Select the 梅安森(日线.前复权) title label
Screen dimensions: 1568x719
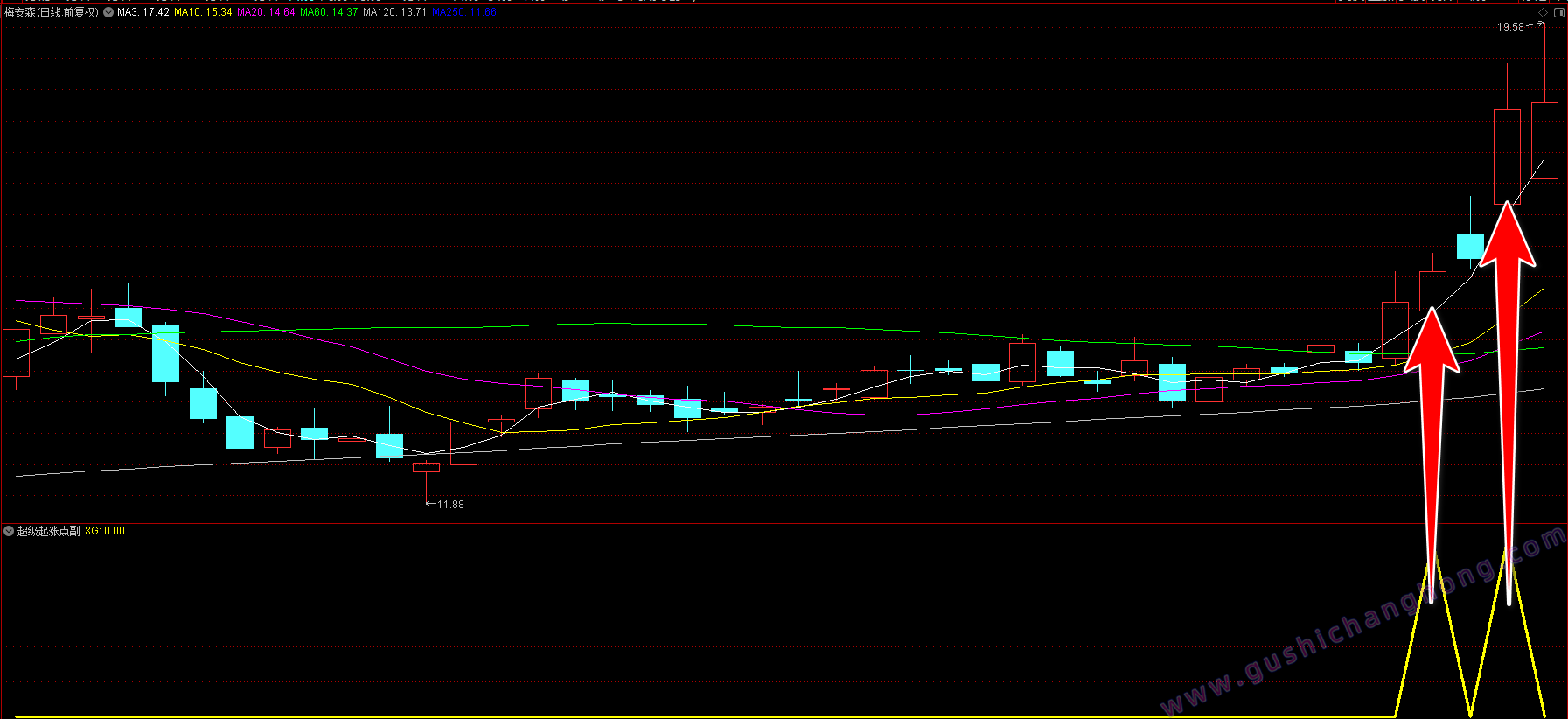52,12
